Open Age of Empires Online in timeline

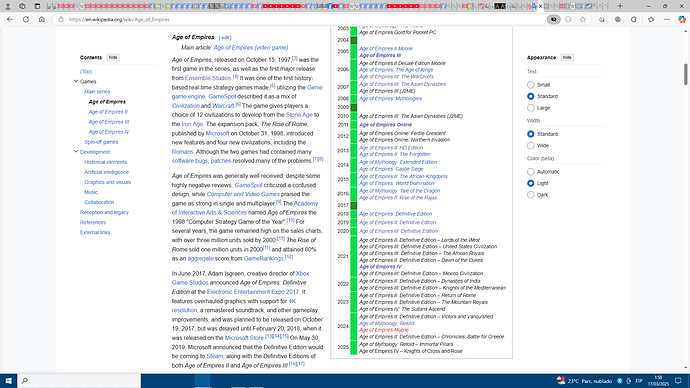tap(385, 125)
